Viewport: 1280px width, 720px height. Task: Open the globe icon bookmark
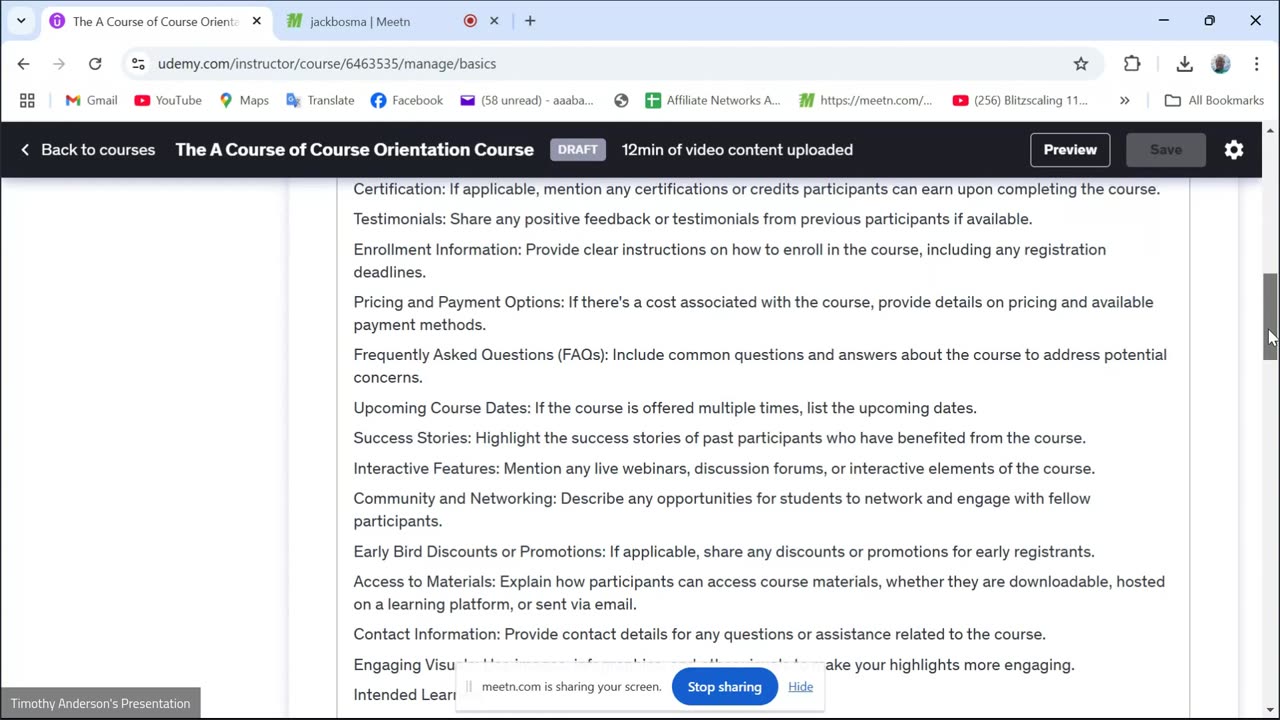pyautogui.click(x=621, y=100)
